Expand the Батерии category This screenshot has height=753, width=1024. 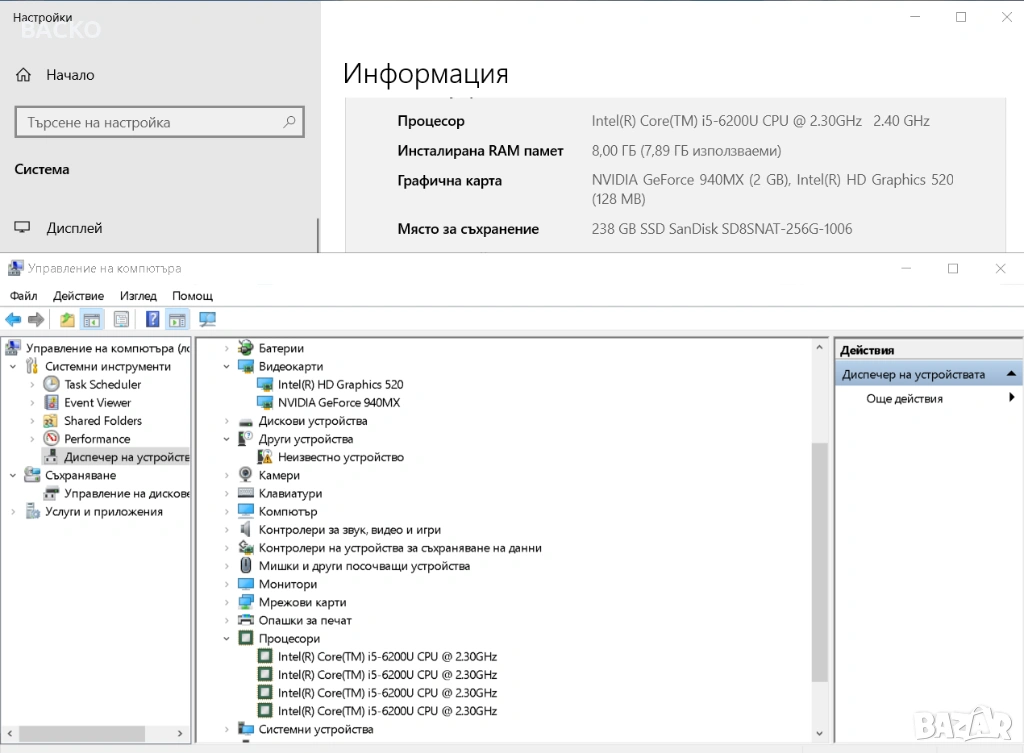click(x=227, y=349)
